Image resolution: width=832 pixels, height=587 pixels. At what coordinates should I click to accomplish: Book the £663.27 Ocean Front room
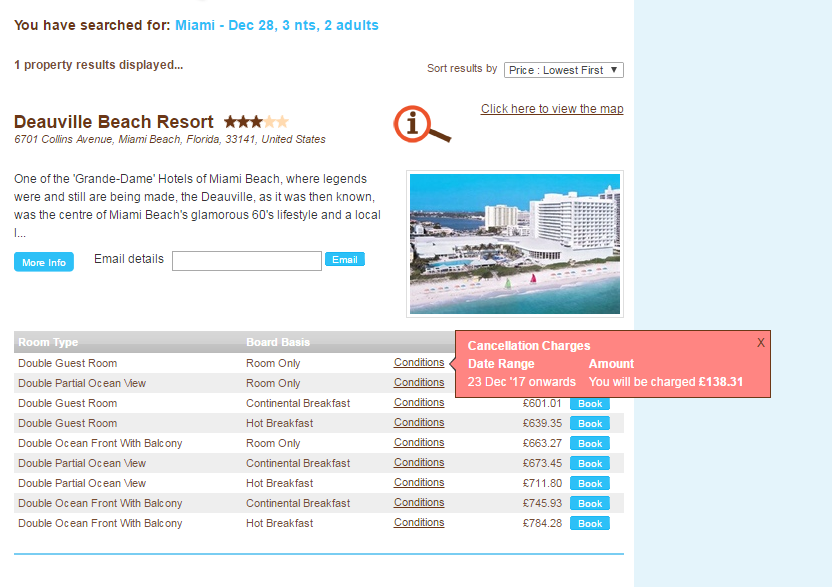590,444
